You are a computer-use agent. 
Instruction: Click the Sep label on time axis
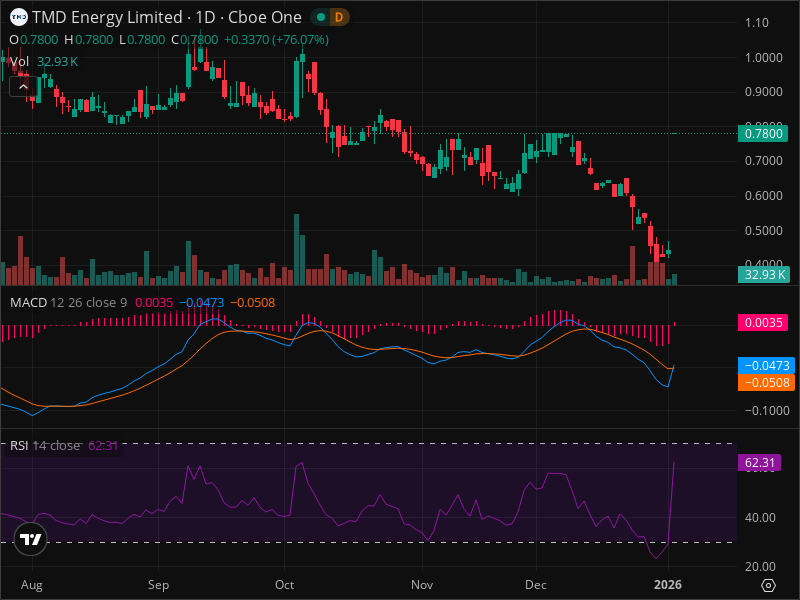click(158, 585)
